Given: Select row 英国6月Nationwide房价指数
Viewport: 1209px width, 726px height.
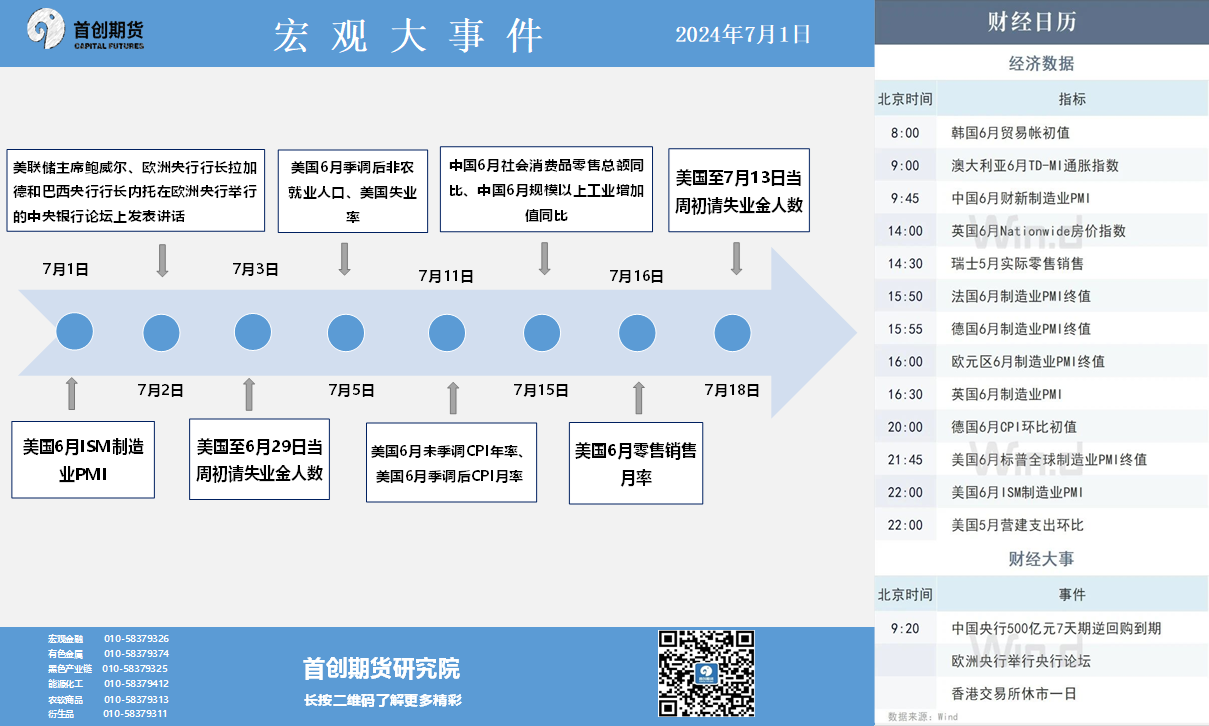Looking at the screenshot, I should [x=1042, y=230].
